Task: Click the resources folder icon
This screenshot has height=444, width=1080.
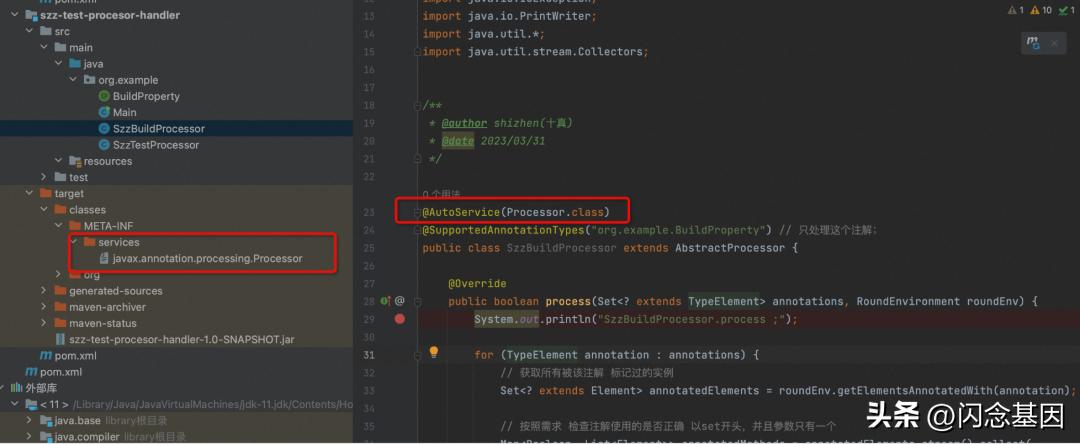Action: point(74,161)
